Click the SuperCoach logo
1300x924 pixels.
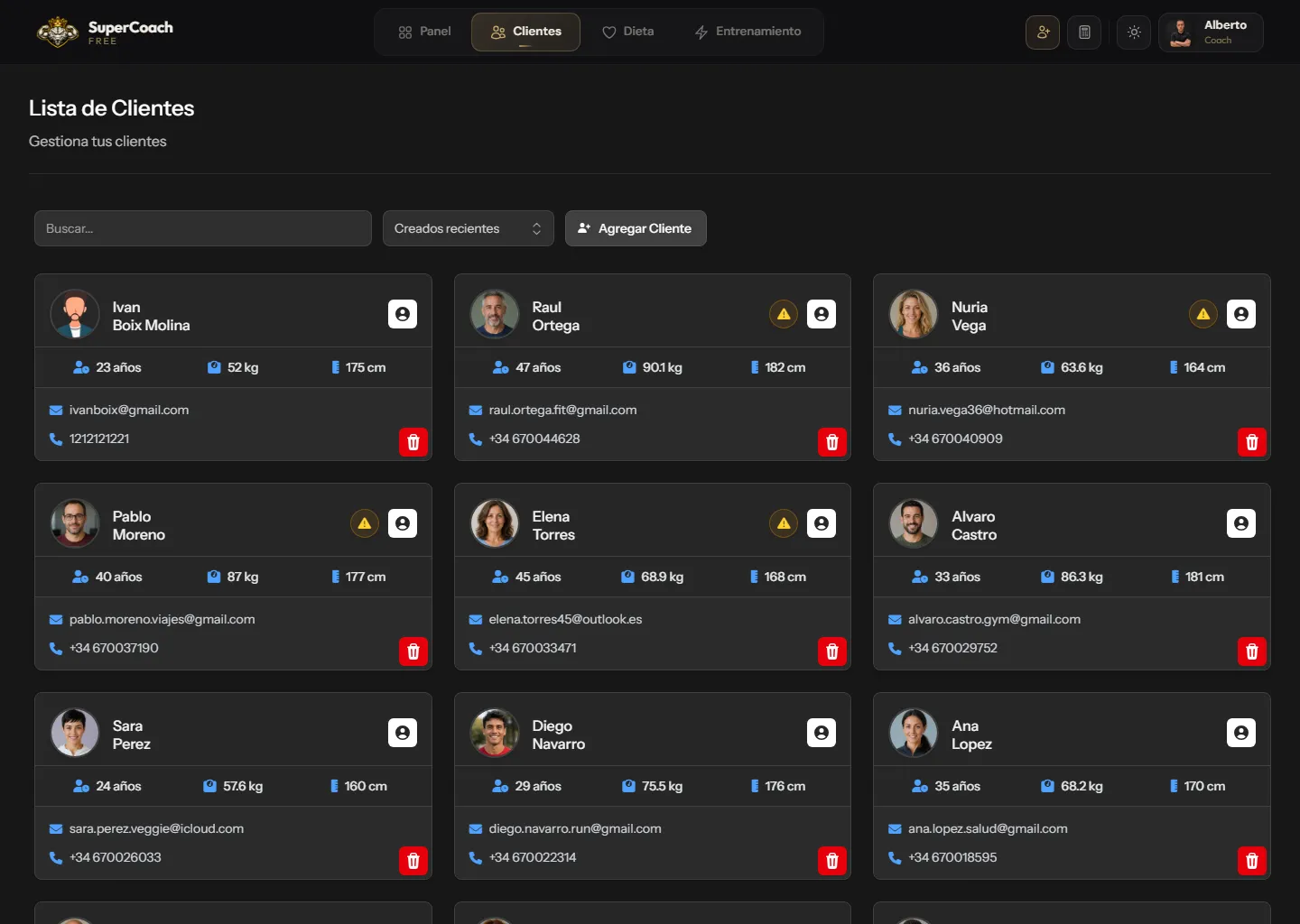point(105,32)
